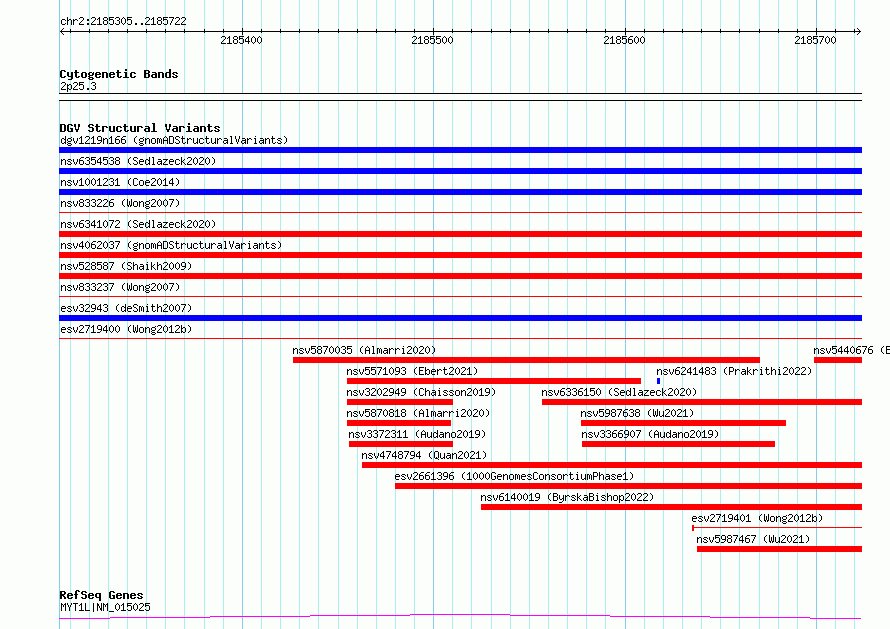890x629 pixels.
Task: Select variant nsv5571093 (Ebert2021) label
Action: pyautogui.click(x=412, y=371)
